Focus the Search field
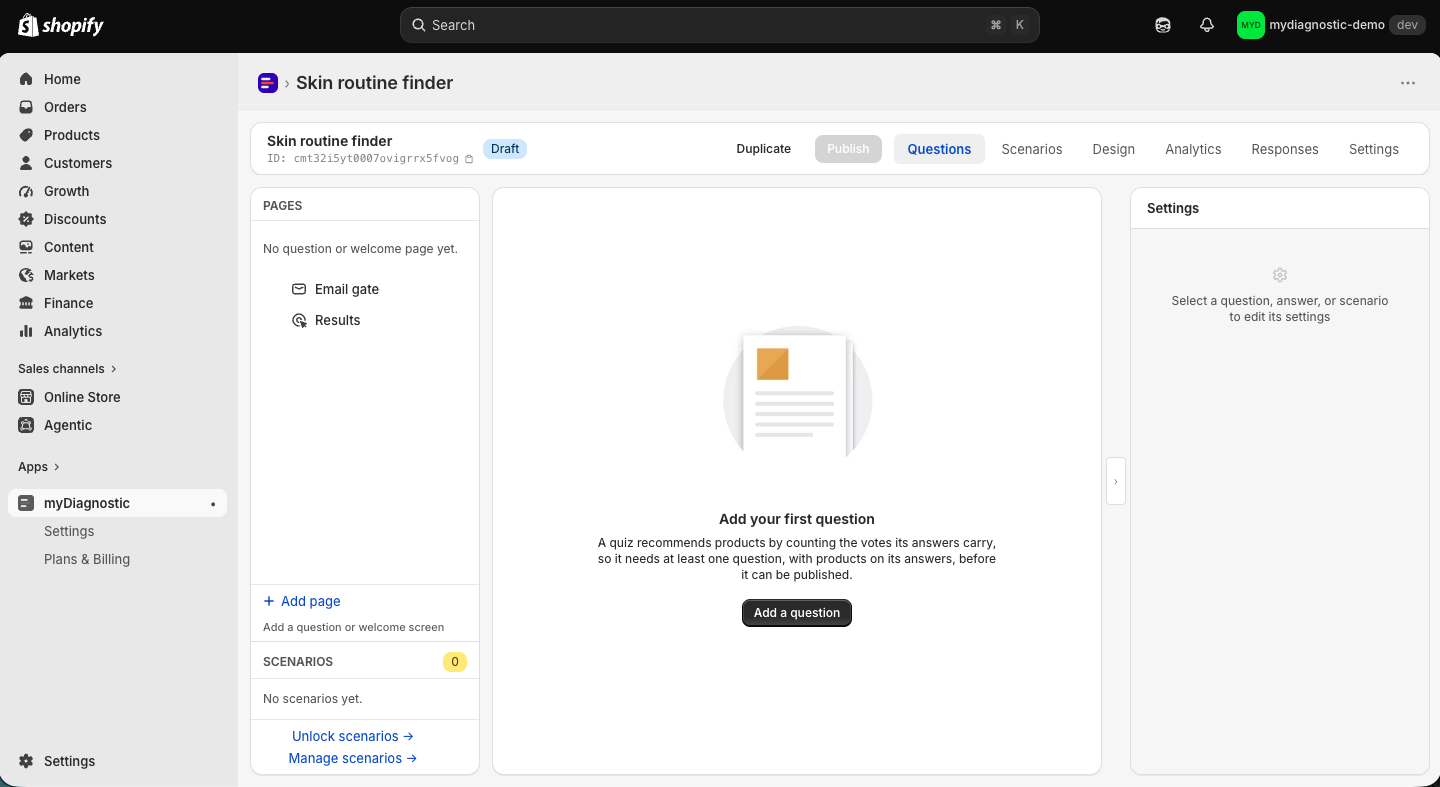This screenshot has width=1440, height=787. 720,25
